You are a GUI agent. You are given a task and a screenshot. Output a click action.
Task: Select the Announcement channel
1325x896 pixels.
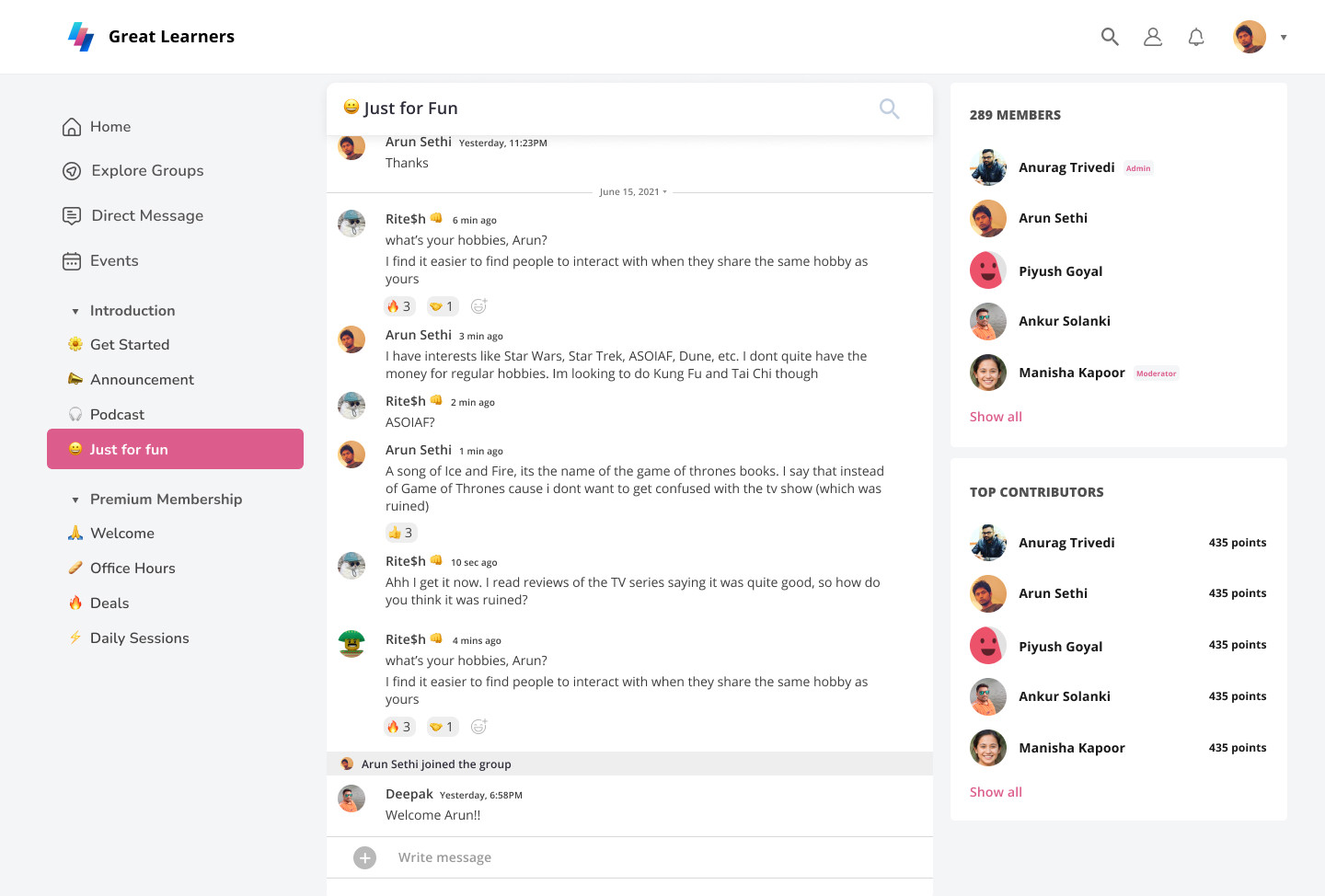[x=142, y=380]
